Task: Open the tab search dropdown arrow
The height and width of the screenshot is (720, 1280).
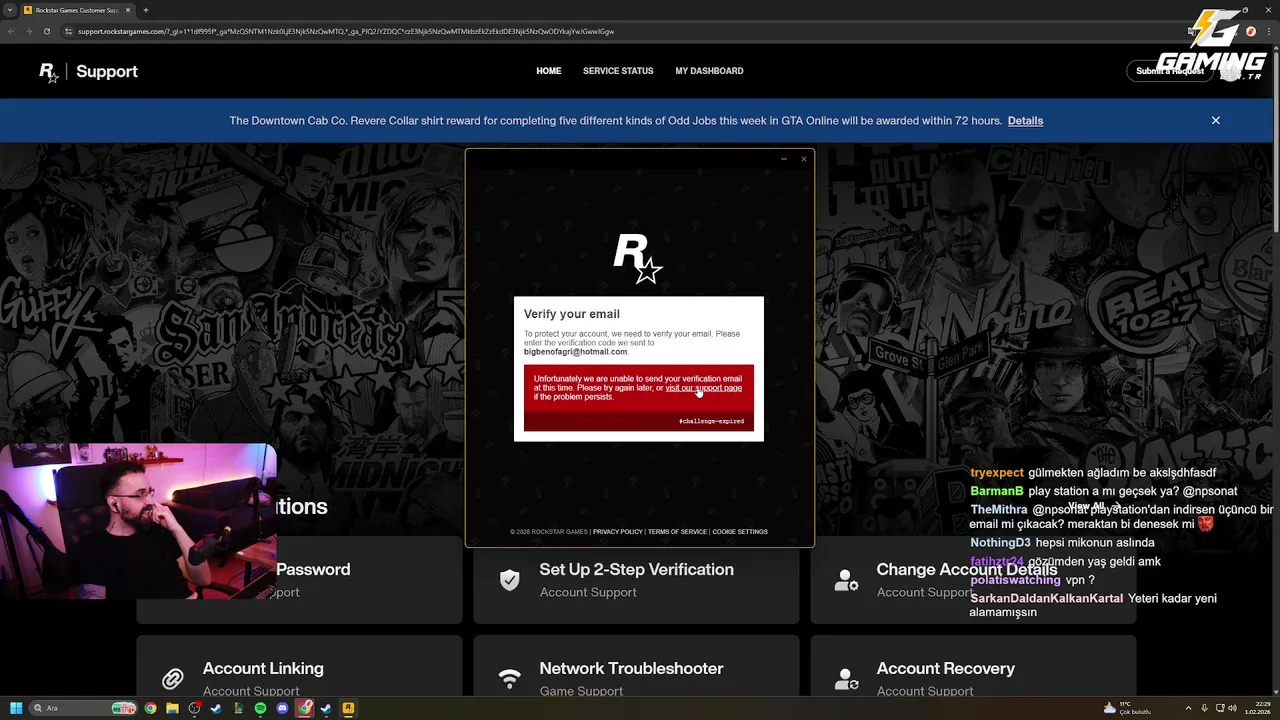Action: click(8, 10)
